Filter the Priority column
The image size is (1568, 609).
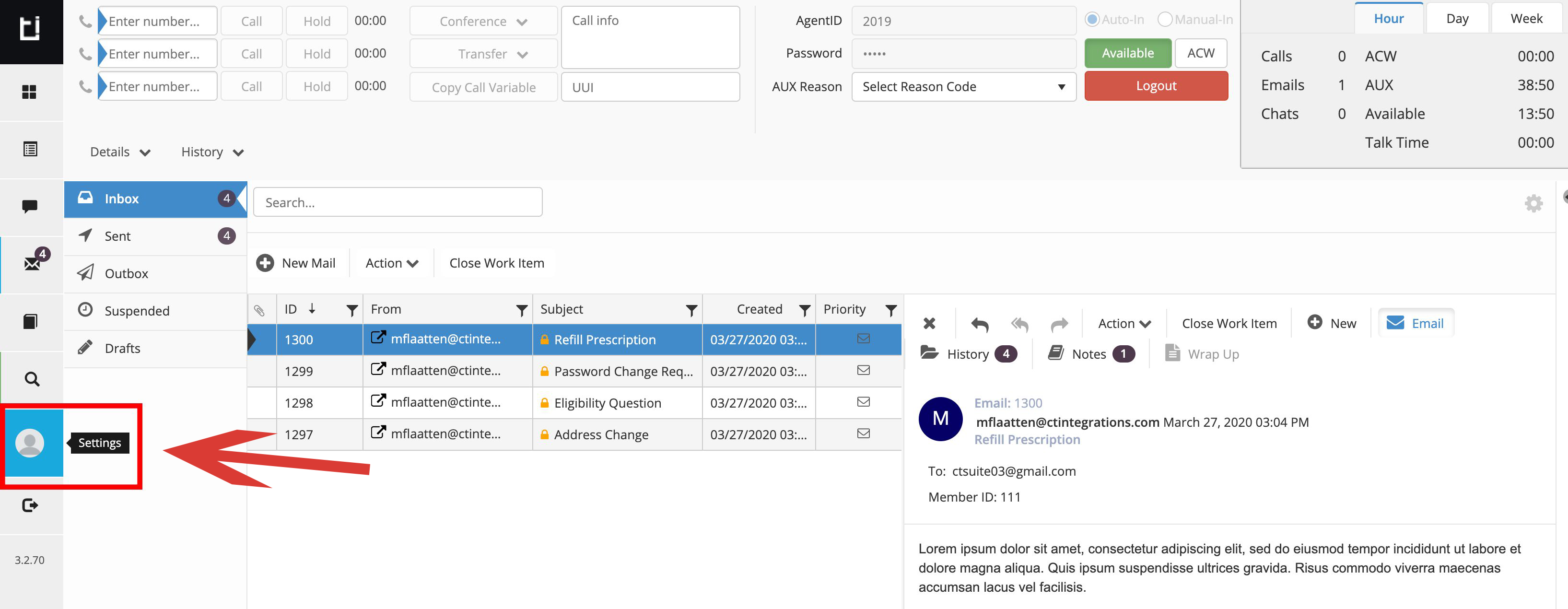pos(891,311)
